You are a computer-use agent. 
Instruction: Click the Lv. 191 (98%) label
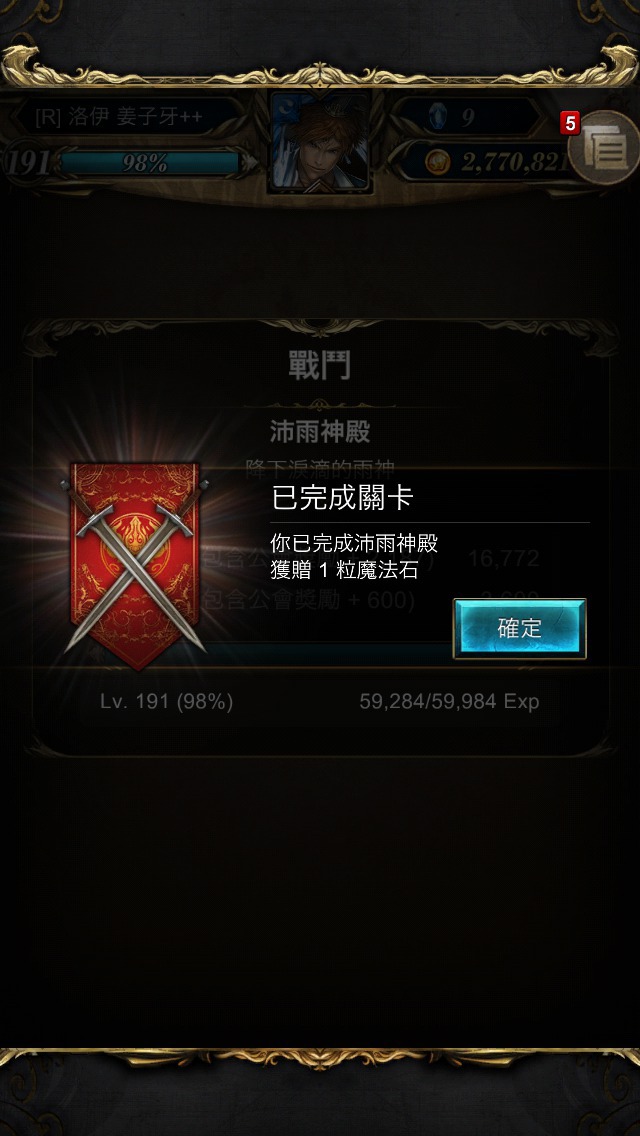(x=167, y=701)
